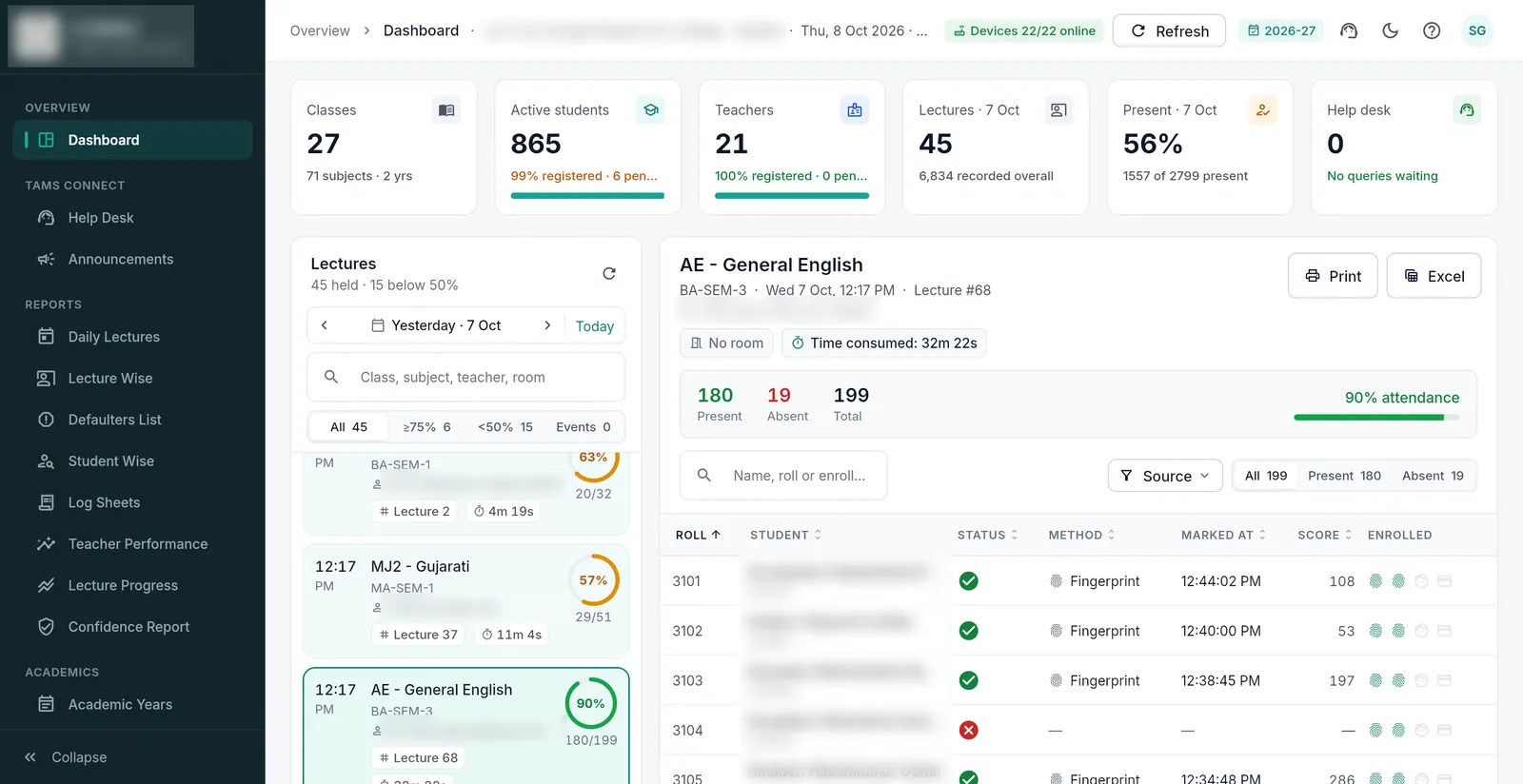
Task: Open the Confidence Report
Action: 132,627
